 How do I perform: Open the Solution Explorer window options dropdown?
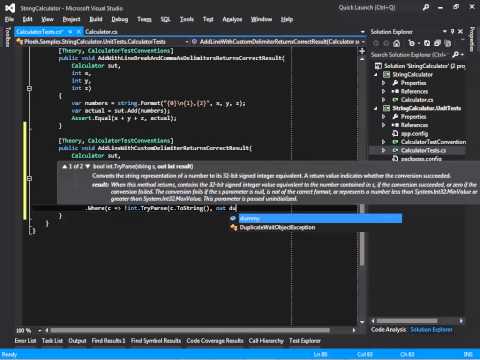(x=444, y=31)
